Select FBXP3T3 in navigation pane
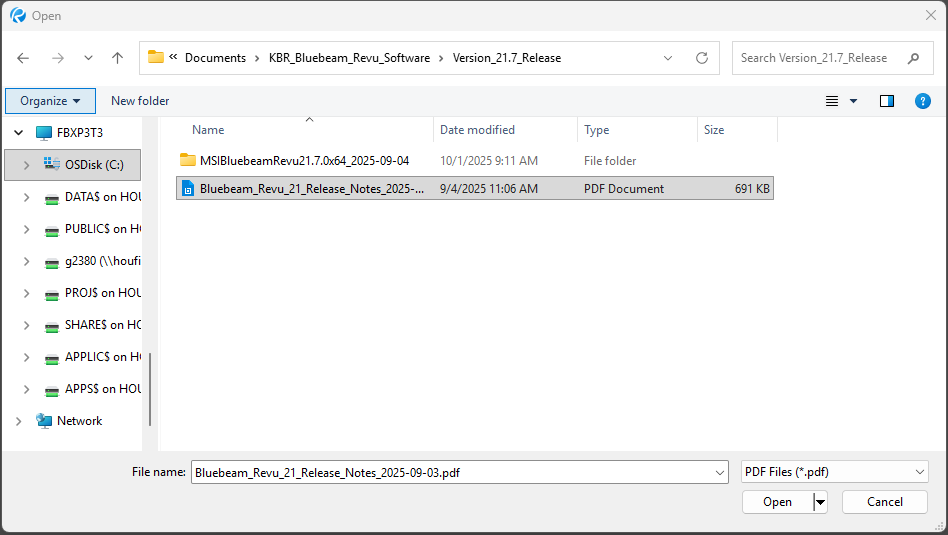This screenshot has width=948, height=535. (80, 132)
